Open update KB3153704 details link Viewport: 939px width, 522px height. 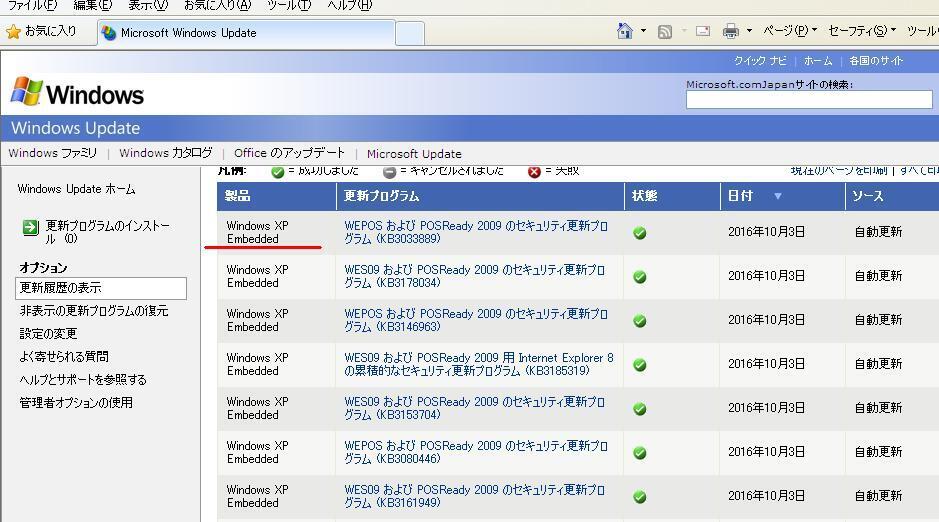(x=474, y=408)
